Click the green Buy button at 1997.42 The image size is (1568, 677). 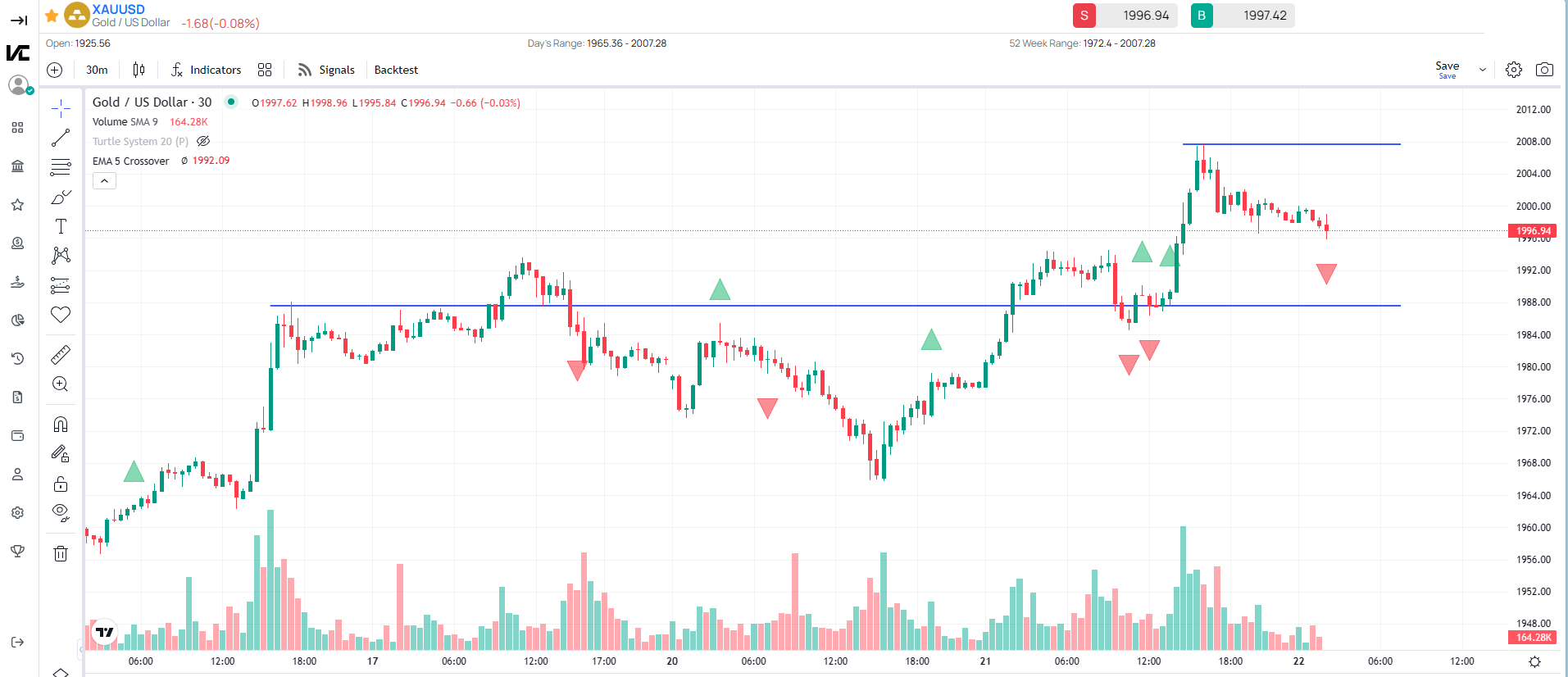pos(1202,16)
